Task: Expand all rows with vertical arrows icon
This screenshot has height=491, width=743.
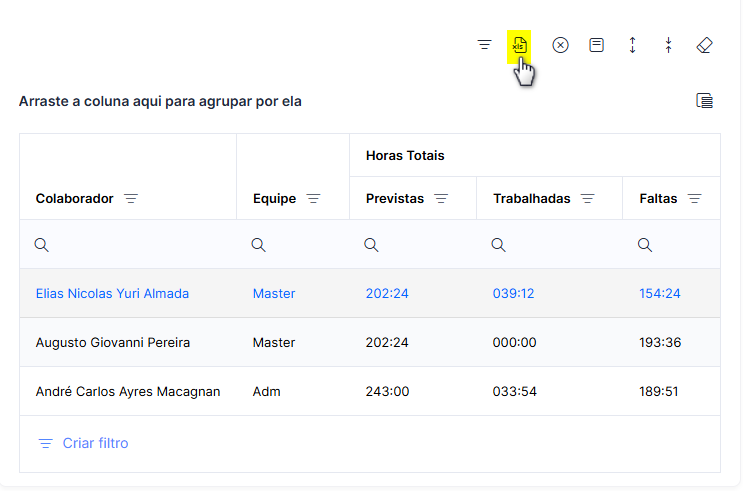Action: click(x=633, y=45)
